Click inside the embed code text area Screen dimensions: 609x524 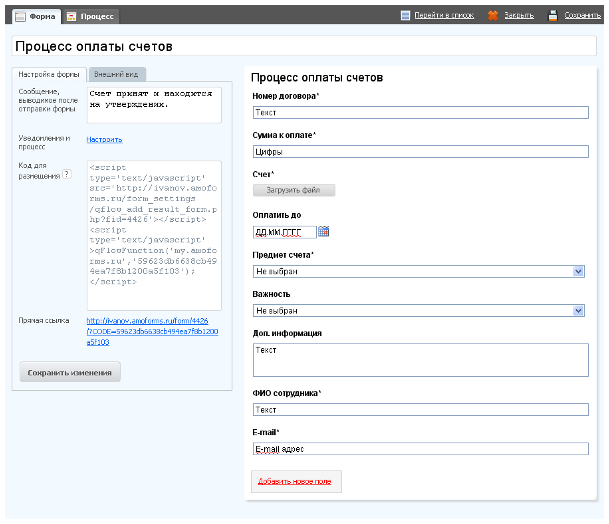(x=154, y=235)
